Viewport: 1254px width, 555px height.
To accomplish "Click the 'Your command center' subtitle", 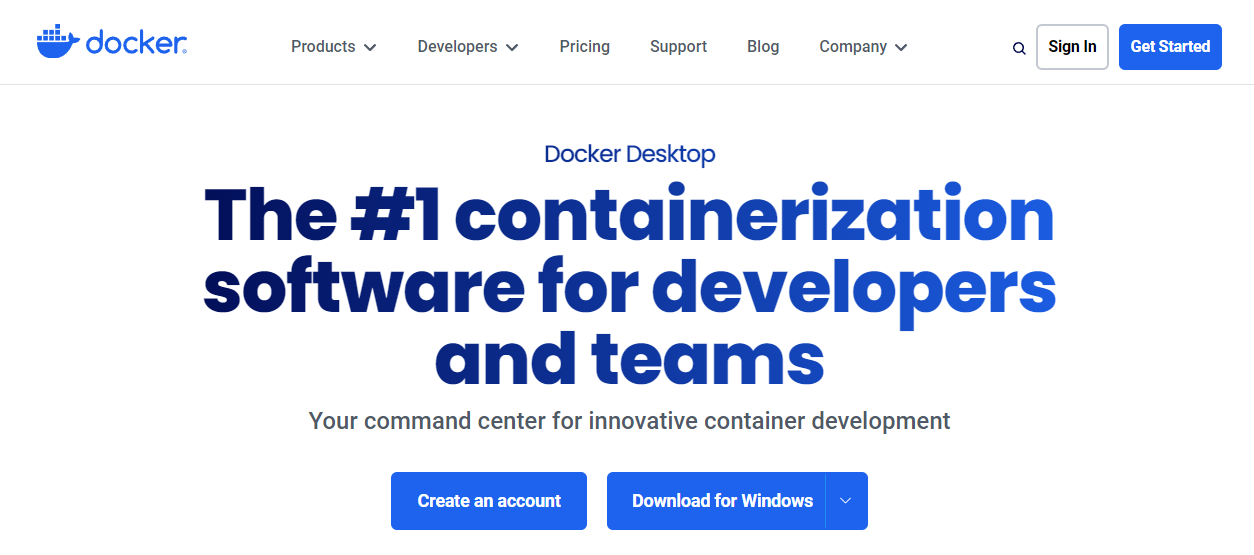I will (630, 421).
